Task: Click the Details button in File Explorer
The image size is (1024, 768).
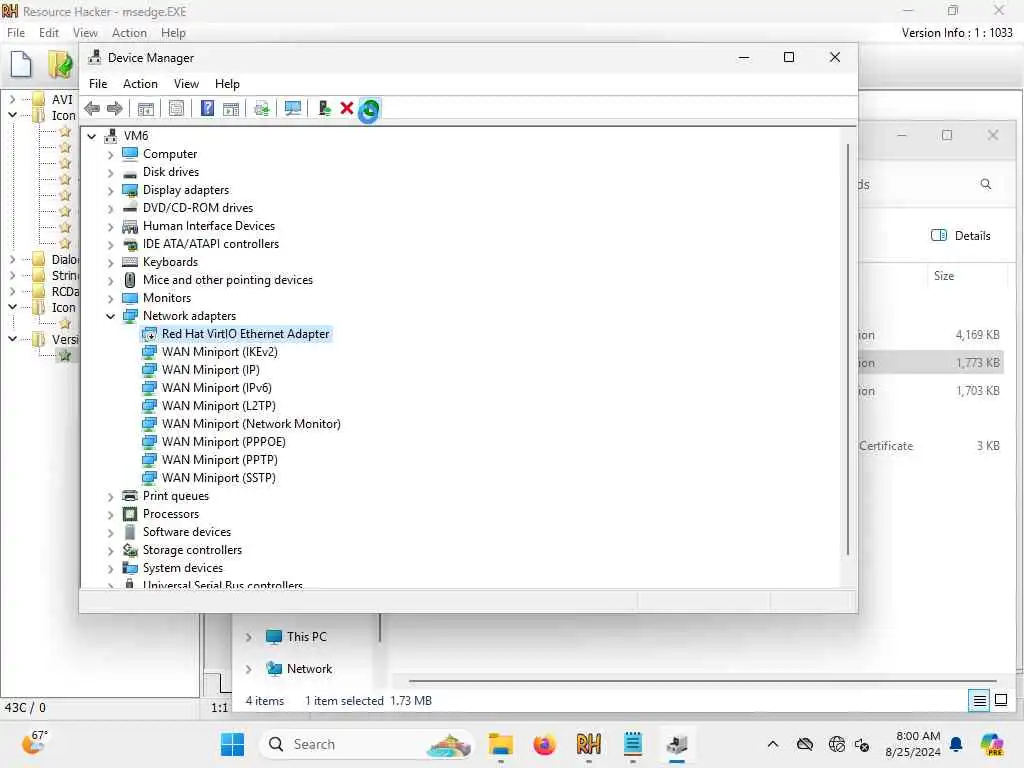Action: (961, 236)
